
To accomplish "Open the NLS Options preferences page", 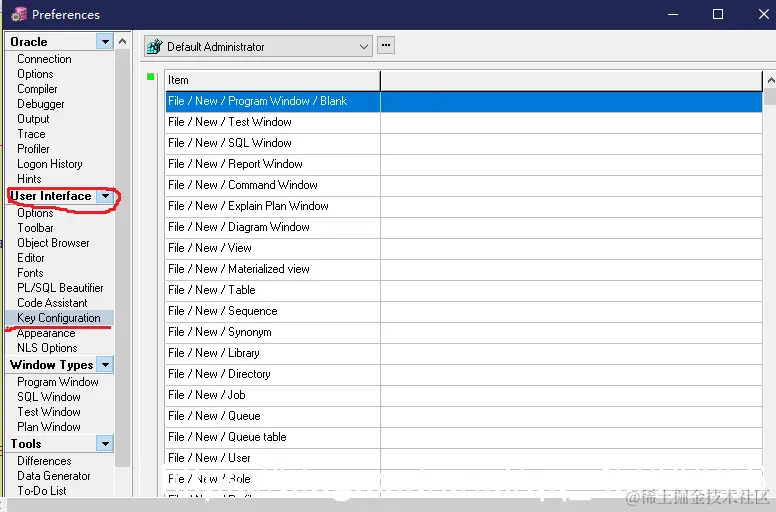I will 47,348.
